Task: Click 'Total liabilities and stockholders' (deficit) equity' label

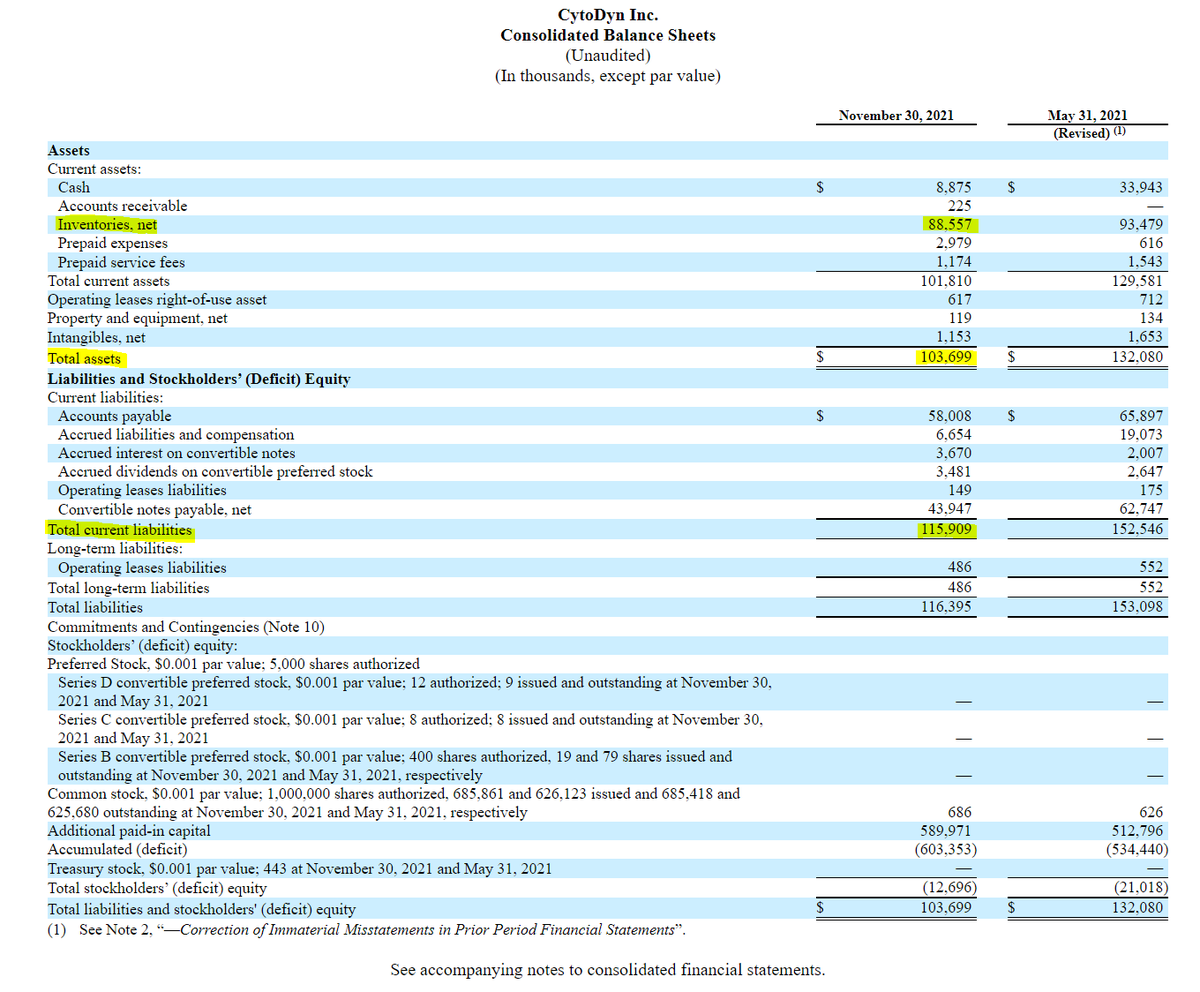Action: point(202,909)
